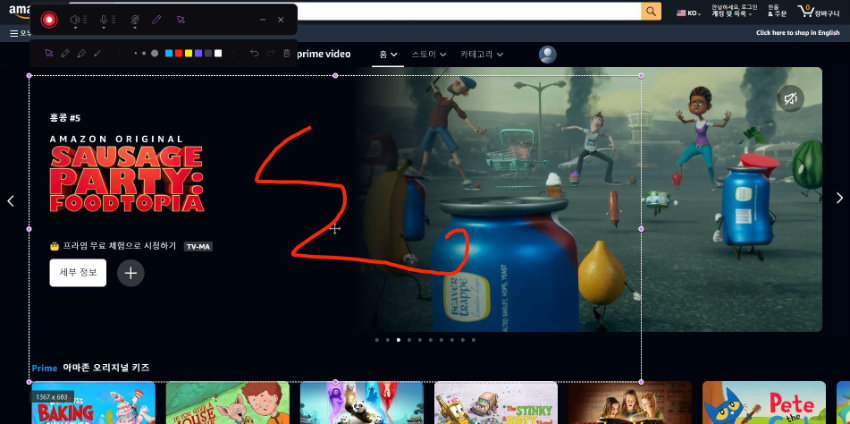This screenshot has width=850, height=424.
Task: Click the trash icon to clear drawings
Action: pos(287,53)
